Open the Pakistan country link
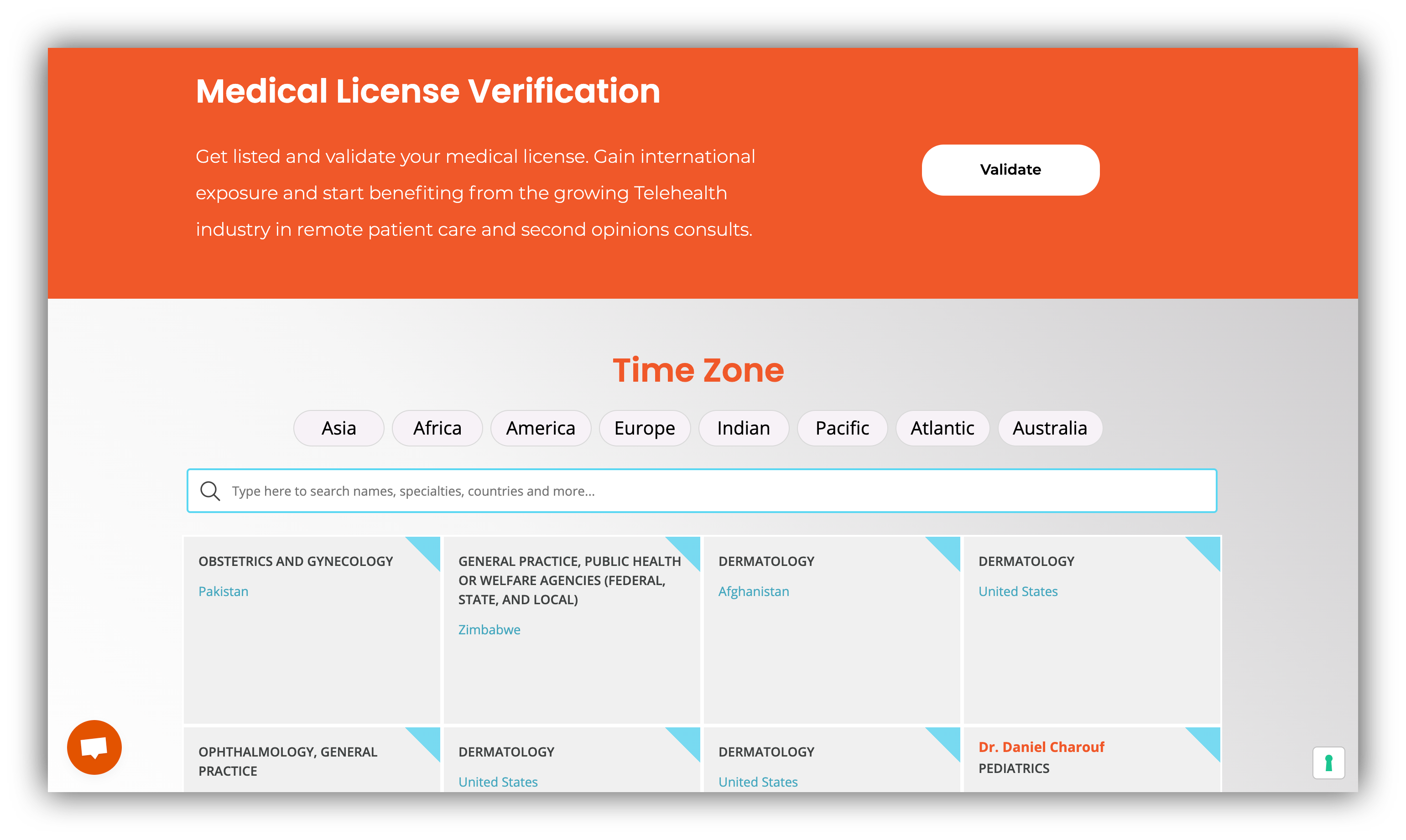 point(223,591)
